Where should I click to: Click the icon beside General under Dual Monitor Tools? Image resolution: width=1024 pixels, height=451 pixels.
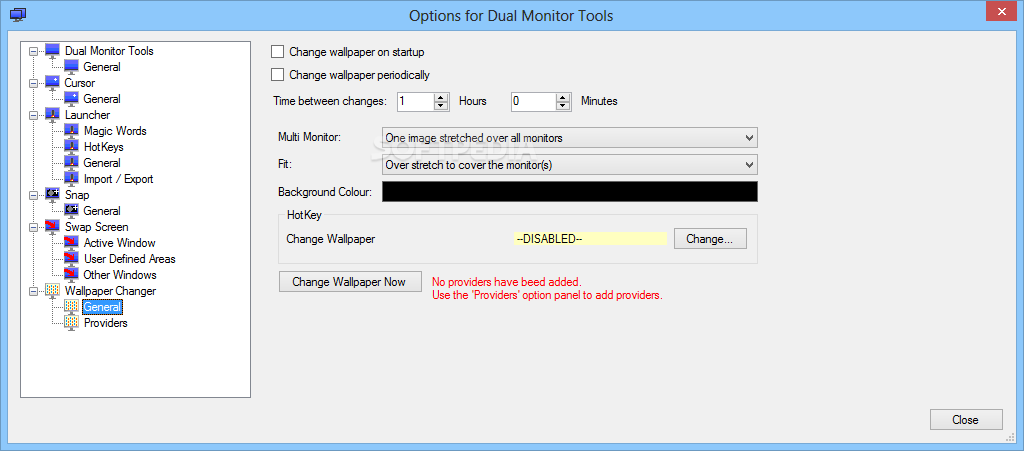coord(71,67)
